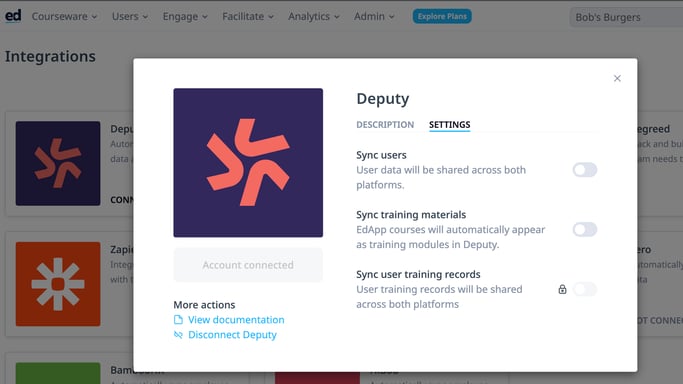Open the Admin dropdown
Viewport: 683px width, 384px height.
374,17
